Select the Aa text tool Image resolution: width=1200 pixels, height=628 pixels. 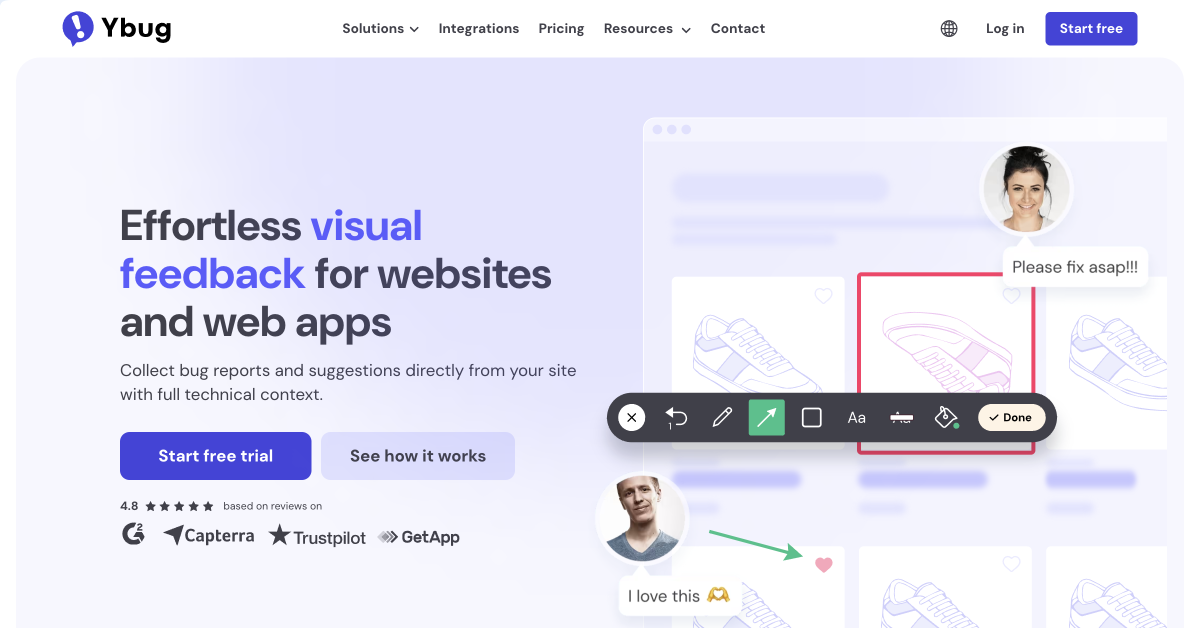pos(857,418)
